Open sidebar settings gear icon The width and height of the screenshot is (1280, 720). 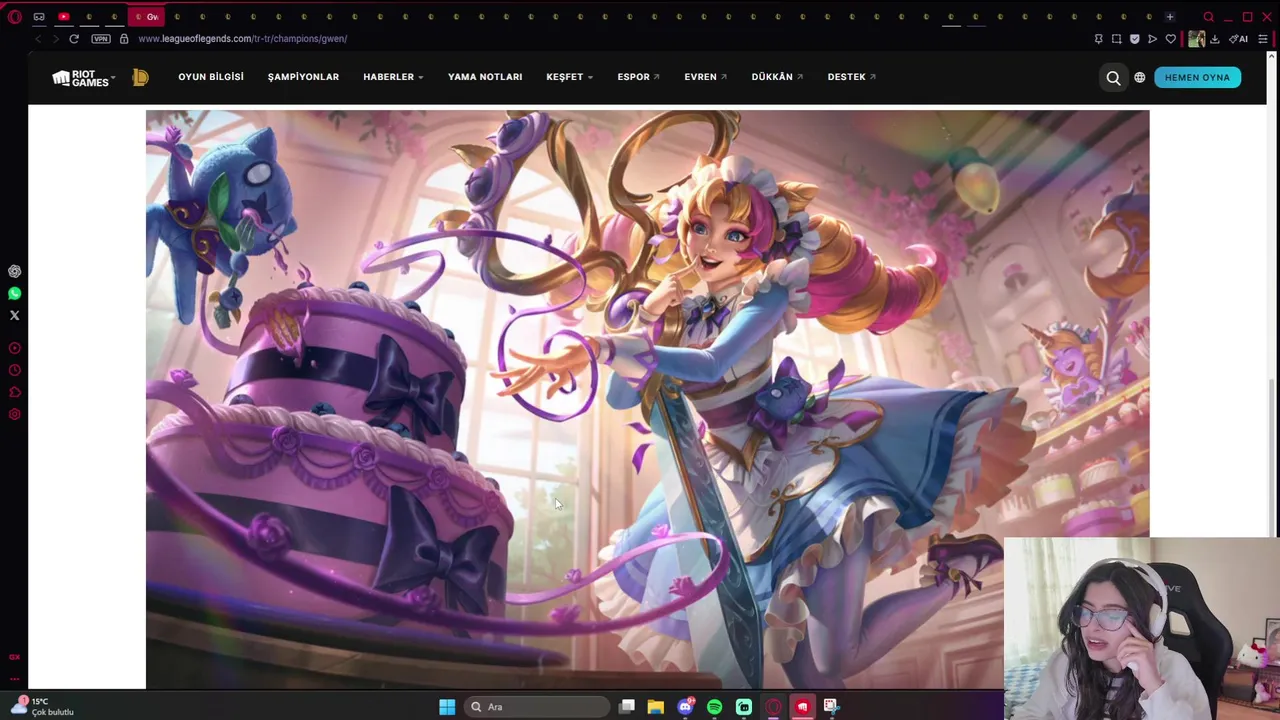pyautogui.click(x=14, y=414)
